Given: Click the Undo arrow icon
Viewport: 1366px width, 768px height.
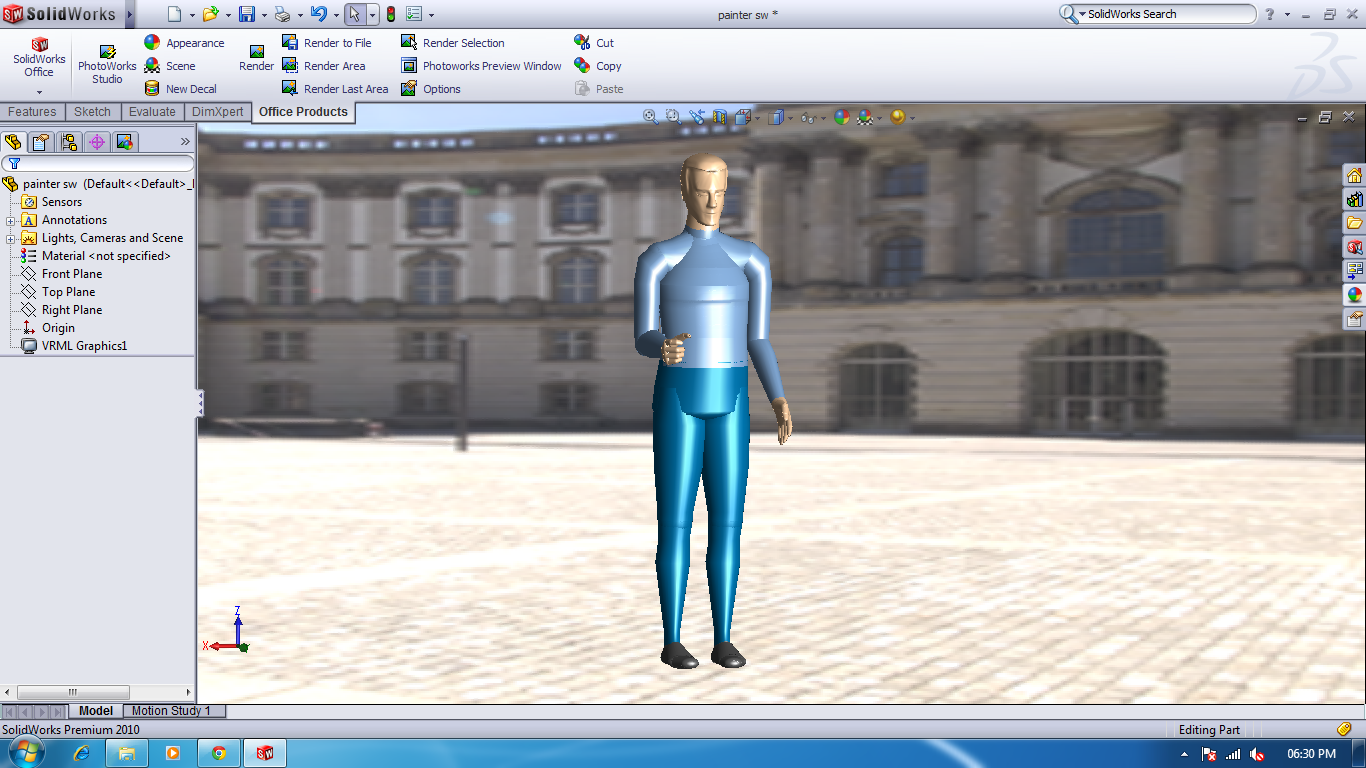Looking at the screenshot, I should click(x=319, y=15).
